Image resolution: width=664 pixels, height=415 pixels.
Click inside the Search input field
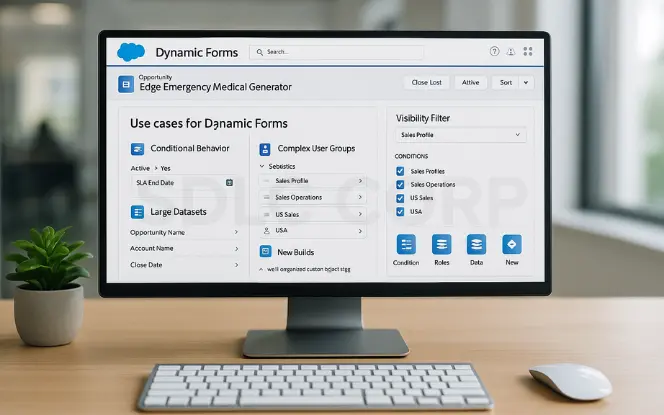[x=336, y=52]
